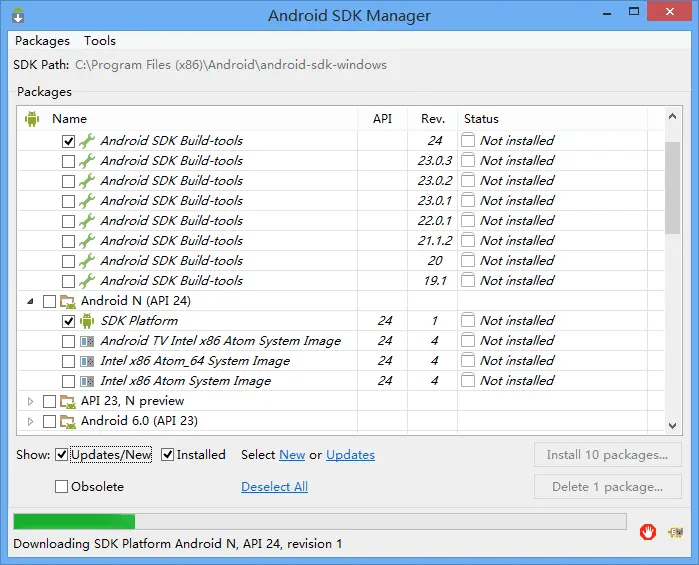
Task: Sort by the Status column header
Action: click(552, 119)
